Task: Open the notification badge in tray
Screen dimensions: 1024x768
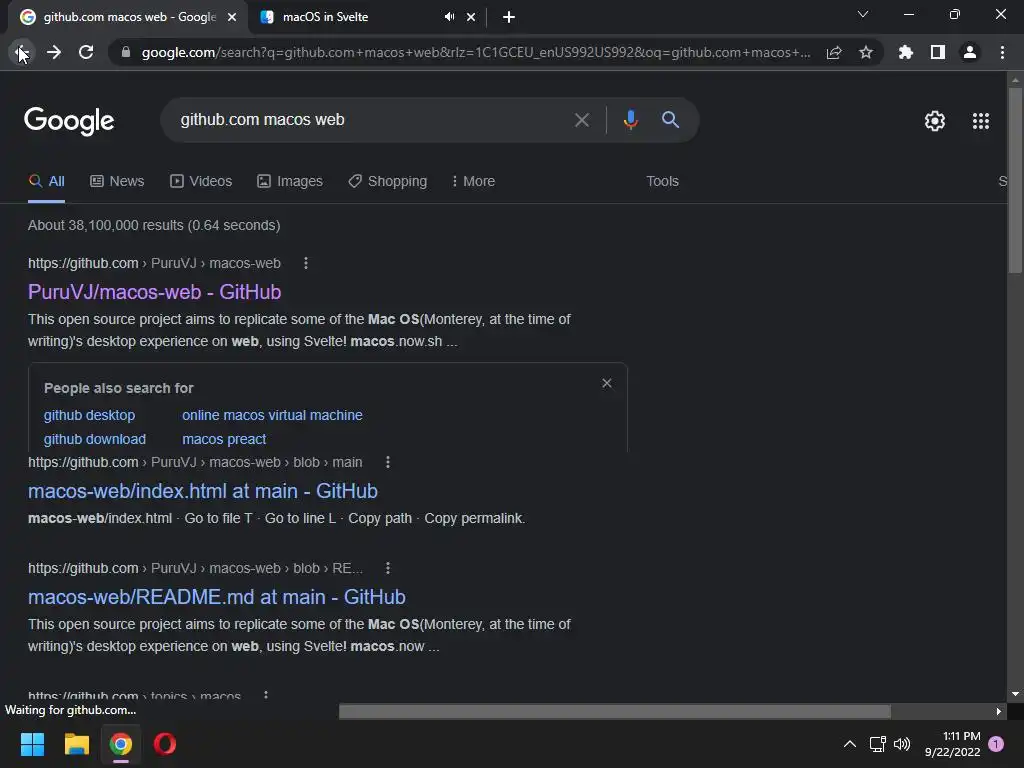Action: click(x=996, y=744)
